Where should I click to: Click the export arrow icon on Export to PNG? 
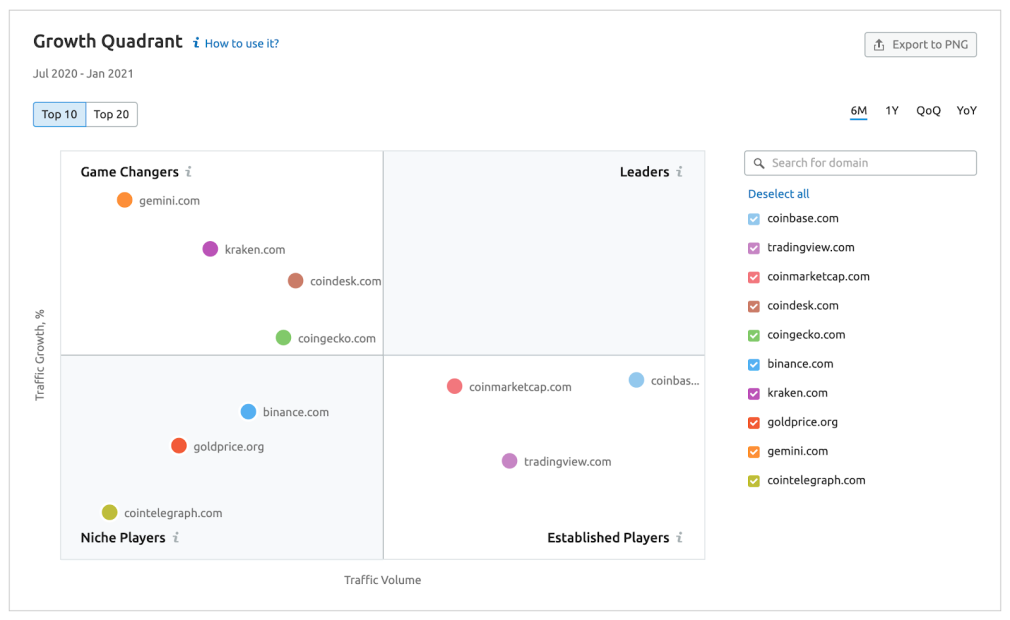tap(878, 44)
